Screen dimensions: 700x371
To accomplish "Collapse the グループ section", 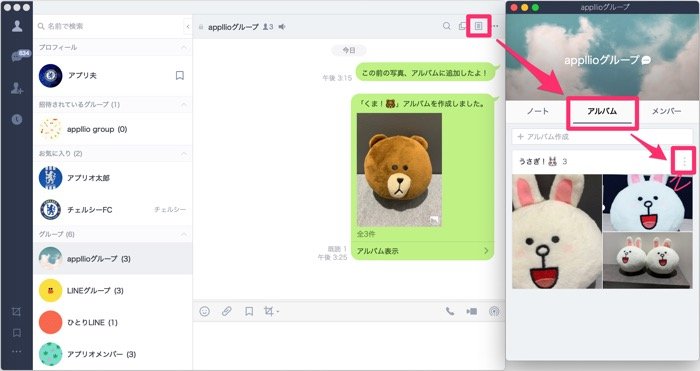I will point(184,234).
